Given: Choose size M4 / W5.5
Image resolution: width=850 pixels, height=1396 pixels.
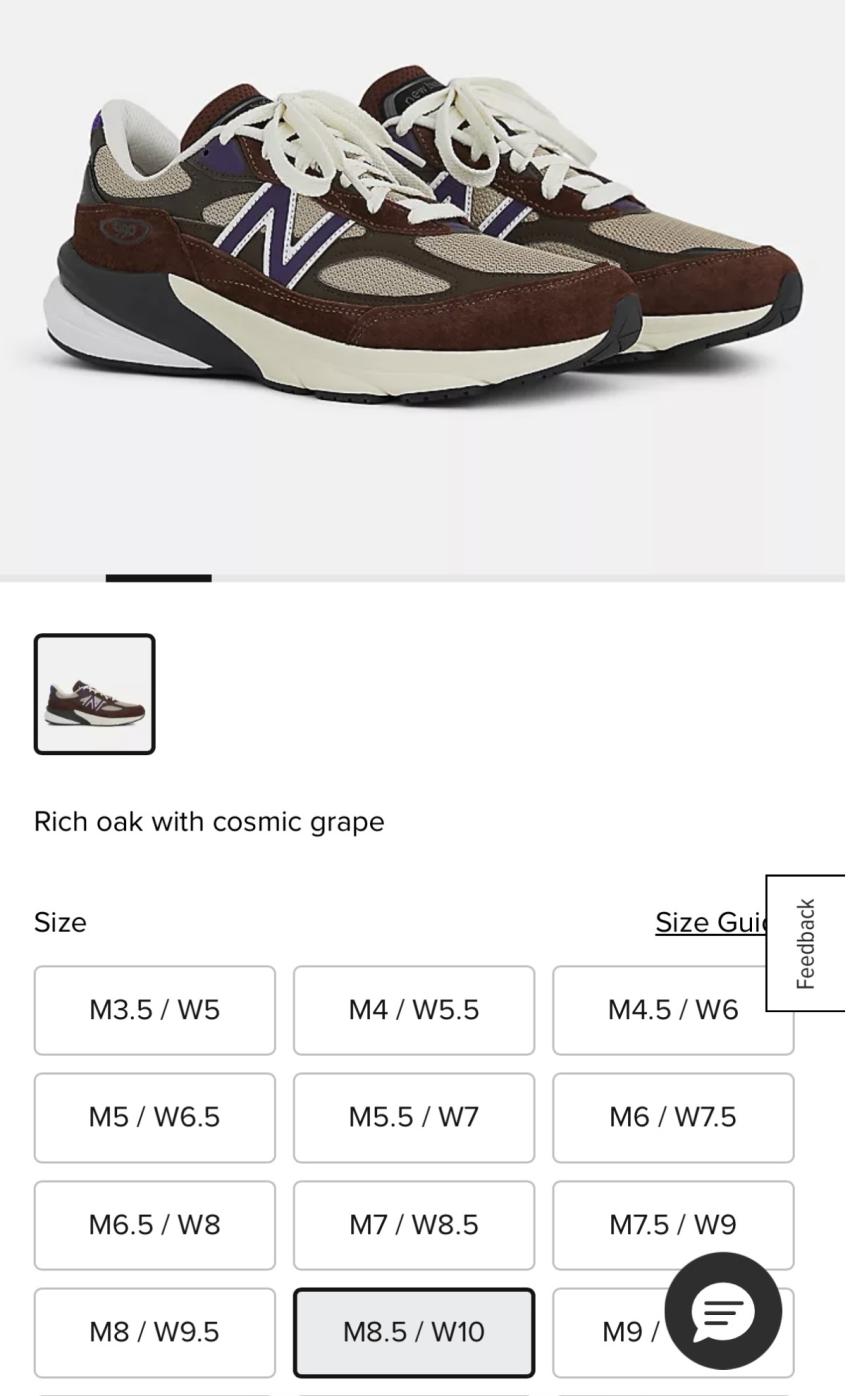Looking at the screenshot, I should click(414, 1010).
